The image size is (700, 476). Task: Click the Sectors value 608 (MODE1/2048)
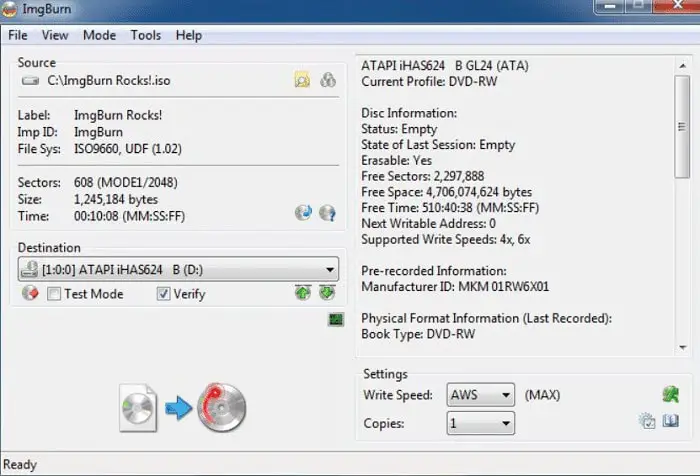[126, 183]
